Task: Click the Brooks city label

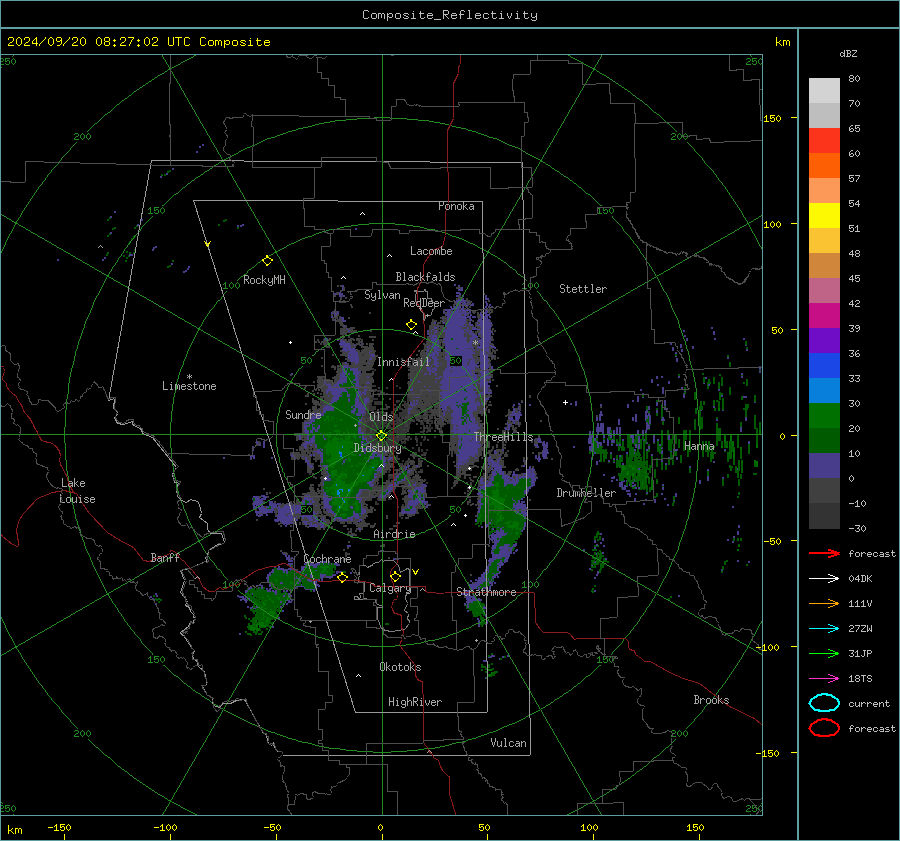Action: tap(711, 700)
